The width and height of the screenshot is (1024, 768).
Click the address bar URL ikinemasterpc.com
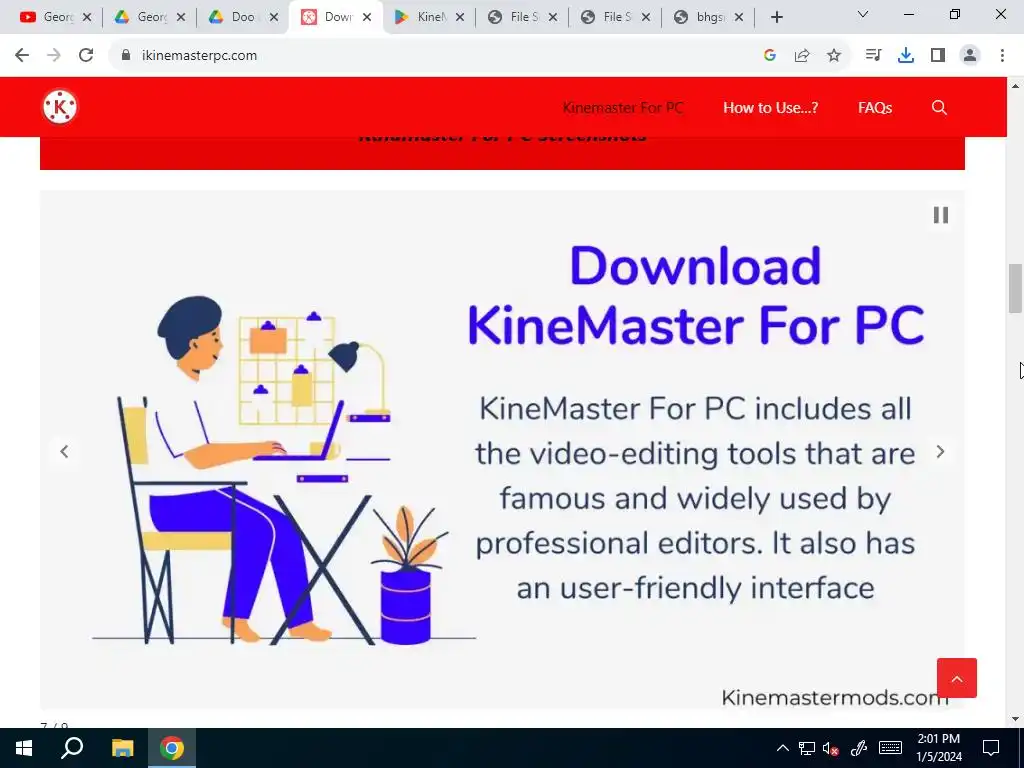(199, 56)
